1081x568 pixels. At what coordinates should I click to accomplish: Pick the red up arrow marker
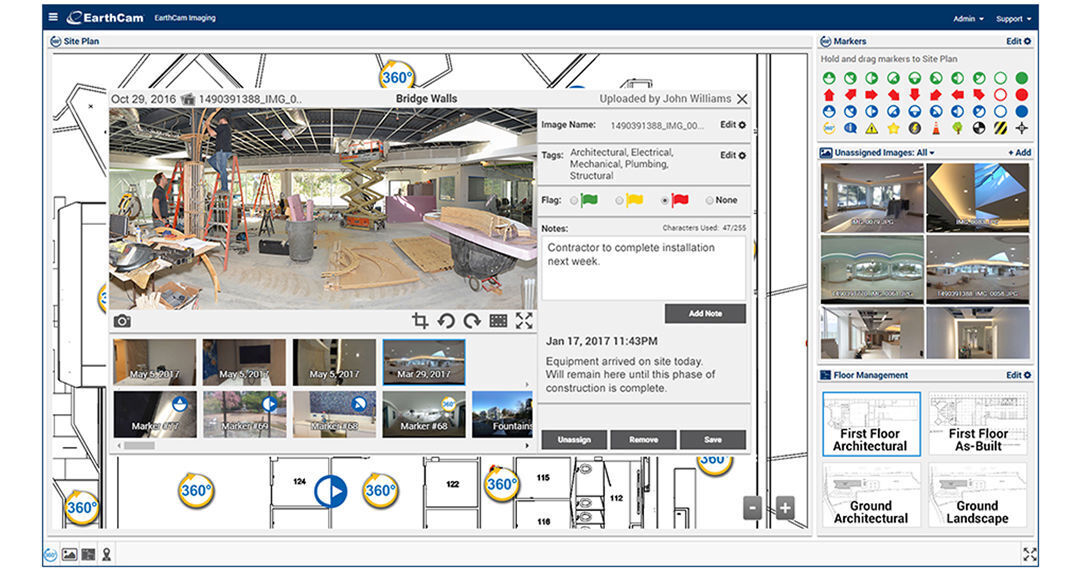pyautogui.click(x=829, y=94)
